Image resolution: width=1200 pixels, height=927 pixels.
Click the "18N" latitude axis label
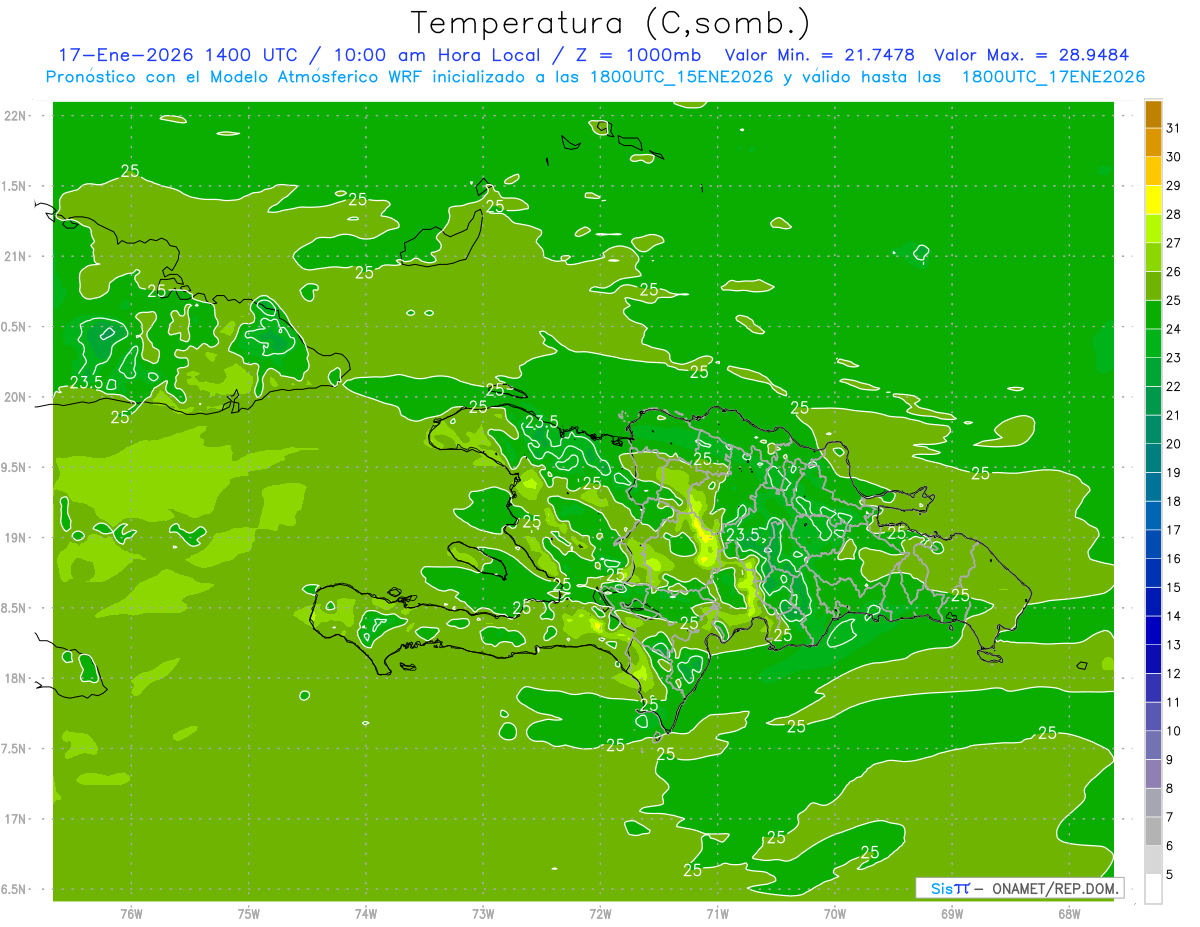click(x=16, y=679)
